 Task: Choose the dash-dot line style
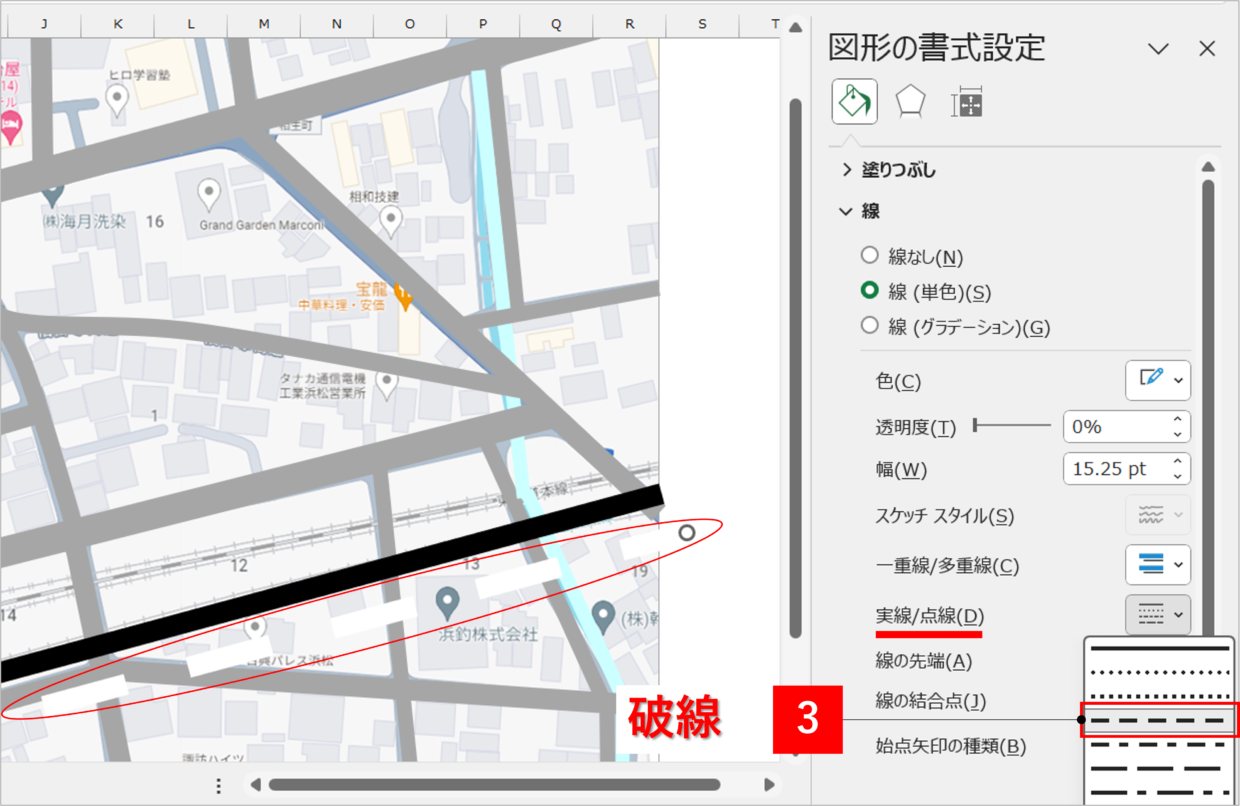(x=1160, y=745)
